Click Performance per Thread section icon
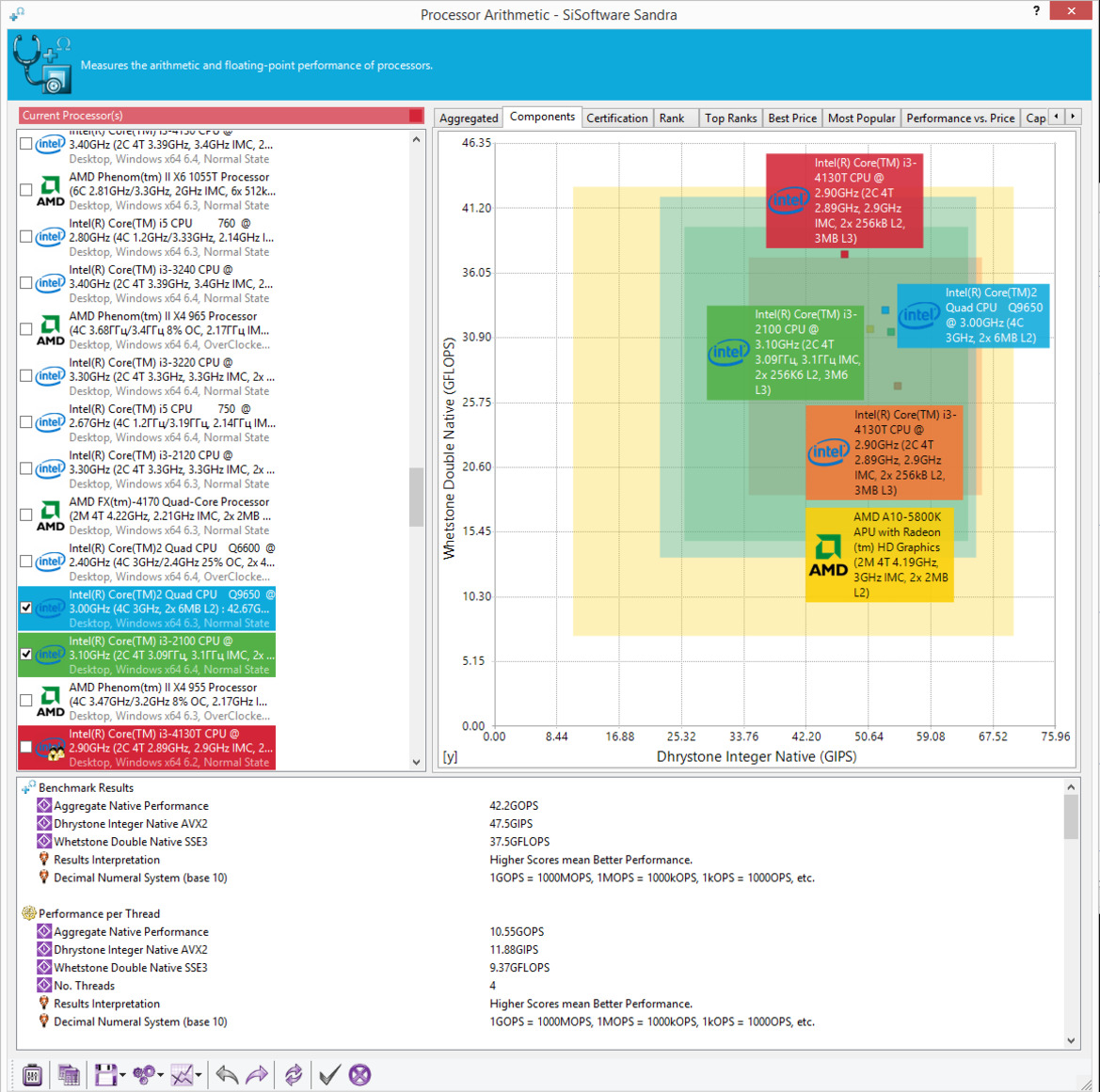This screenshot has width=1100, height=1092. [x=29, y=913]
